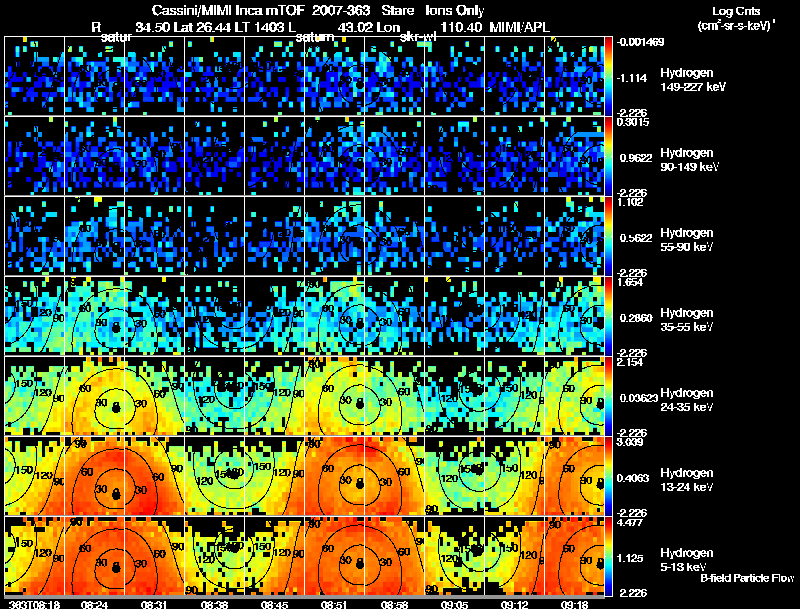Select the 5-13 keV image panel at 09:05

(454, 556)
